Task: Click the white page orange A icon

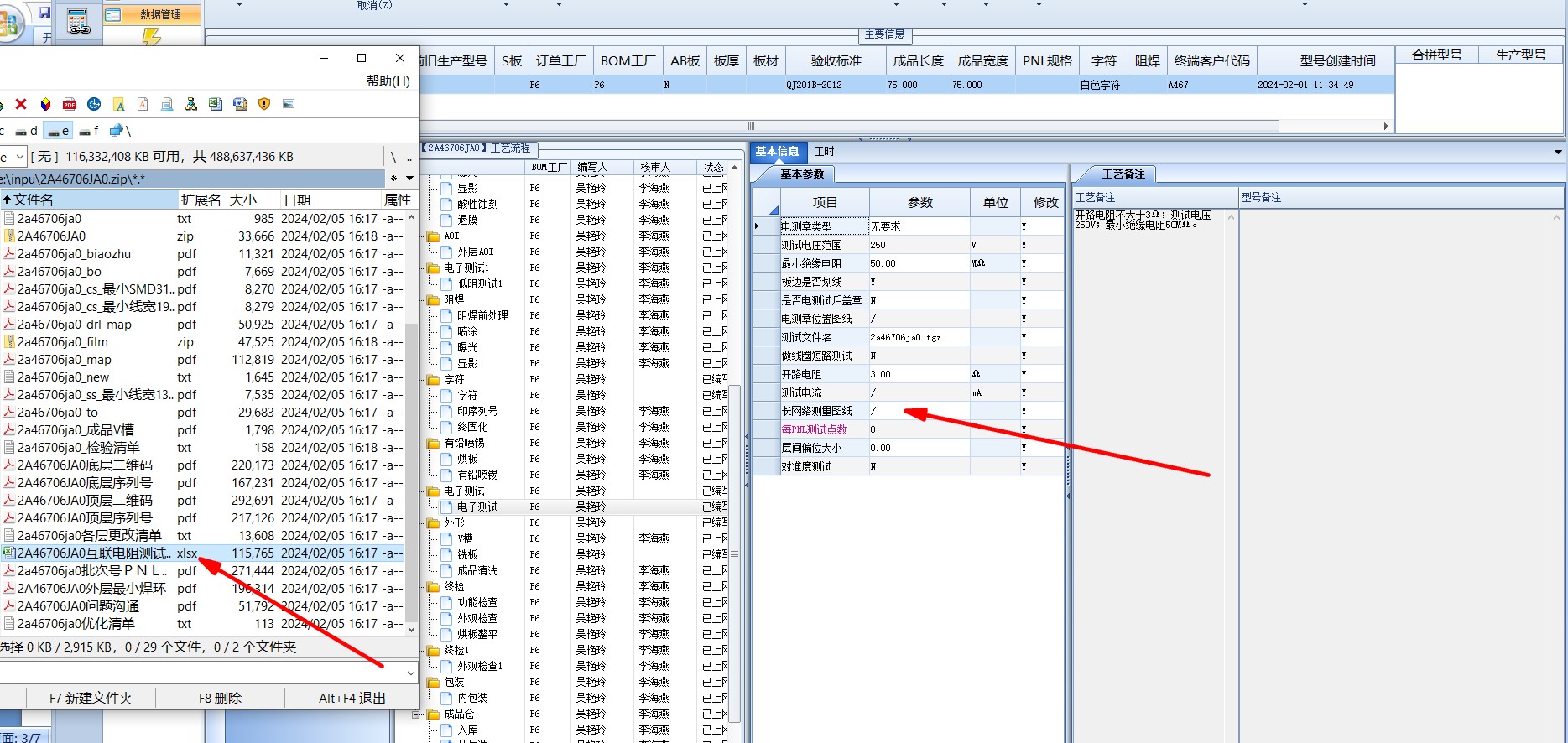Action: click(143, 104)
